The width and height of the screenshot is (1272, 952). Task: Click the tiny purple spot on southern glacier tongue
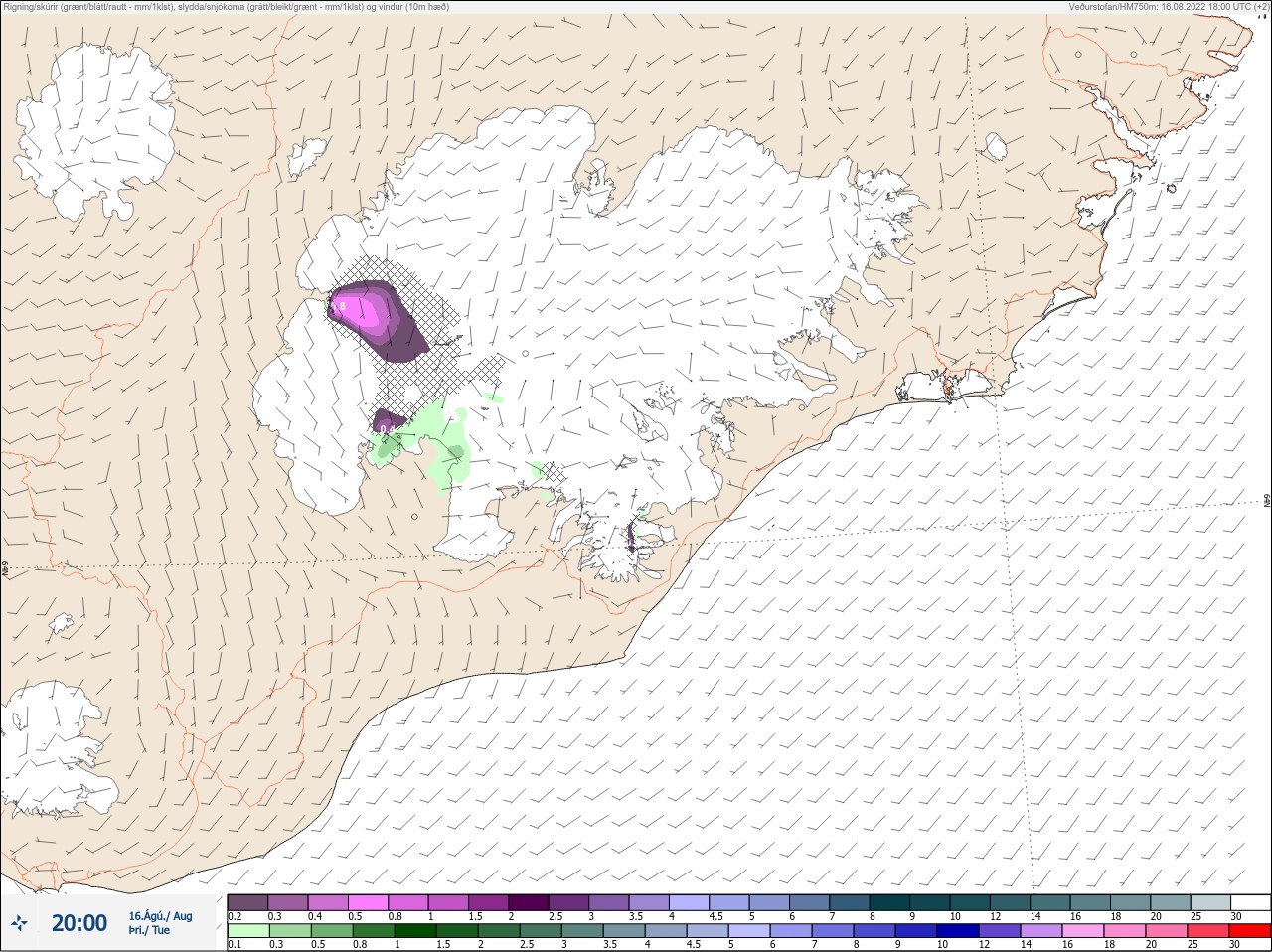point(631,541)
